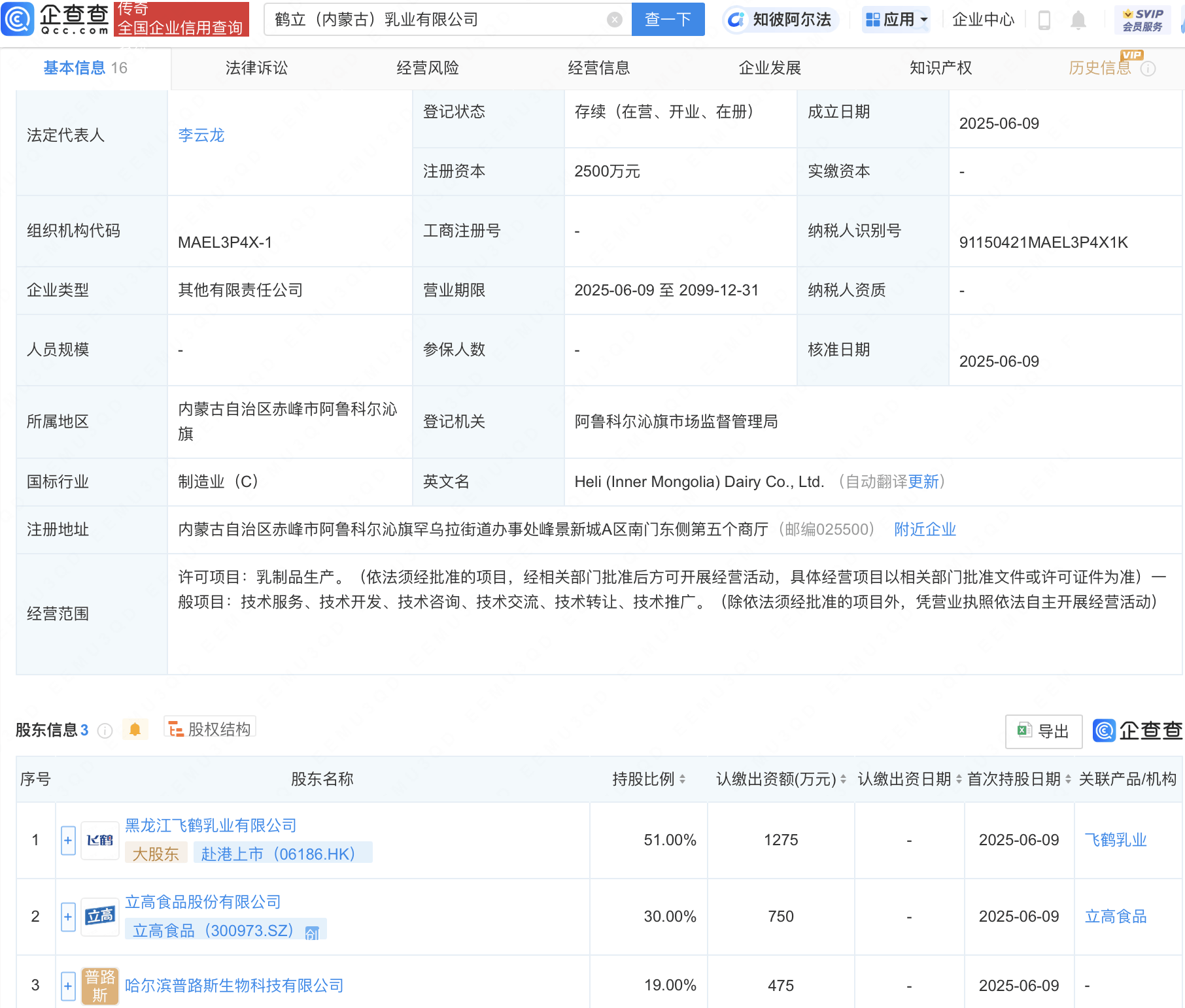Open related product 飞鹤乳业
Screen dimensions: 1185x1008
pos(1116,840)
